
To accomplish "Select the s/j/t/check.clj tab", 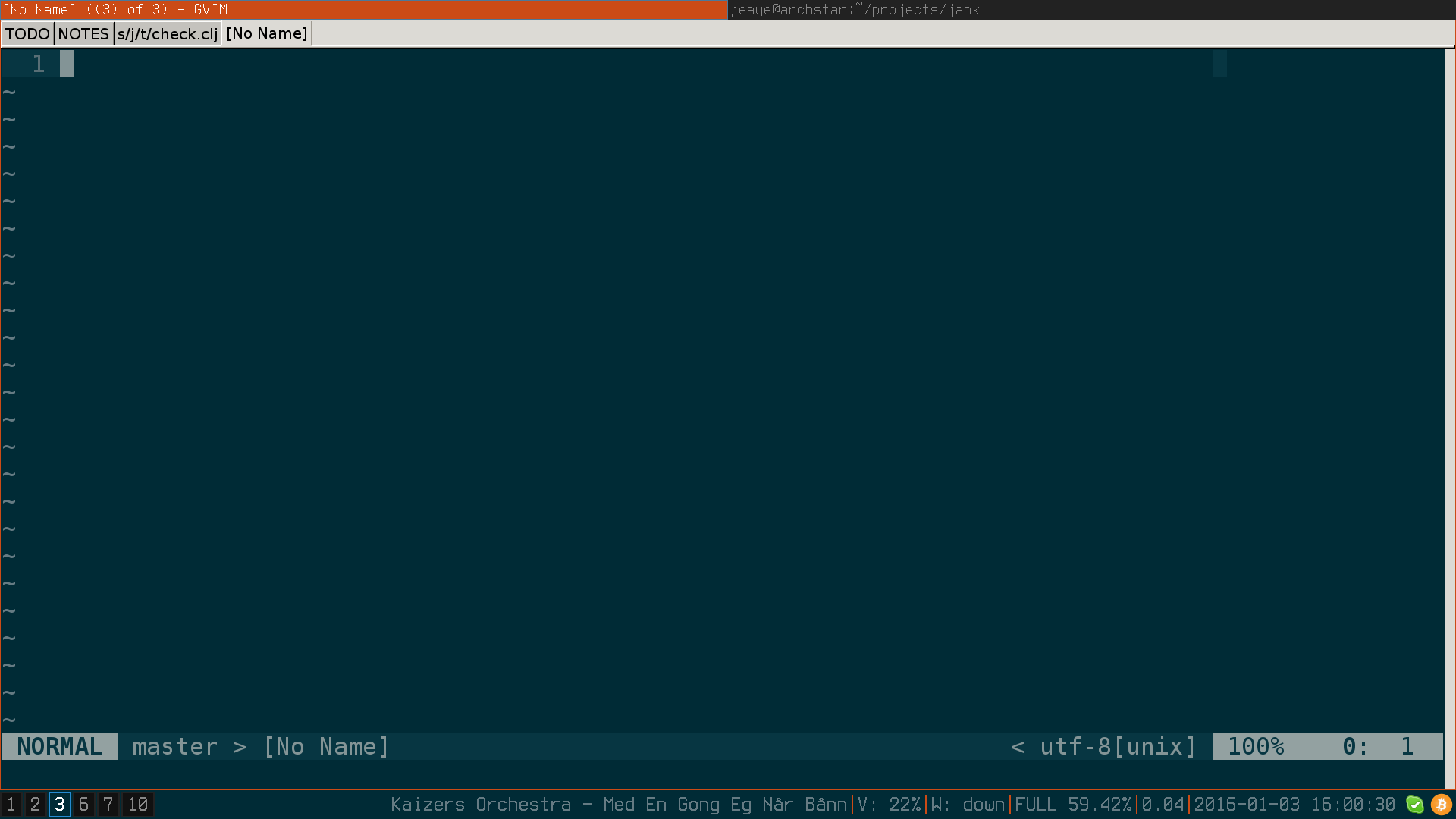I will [168, 33].
